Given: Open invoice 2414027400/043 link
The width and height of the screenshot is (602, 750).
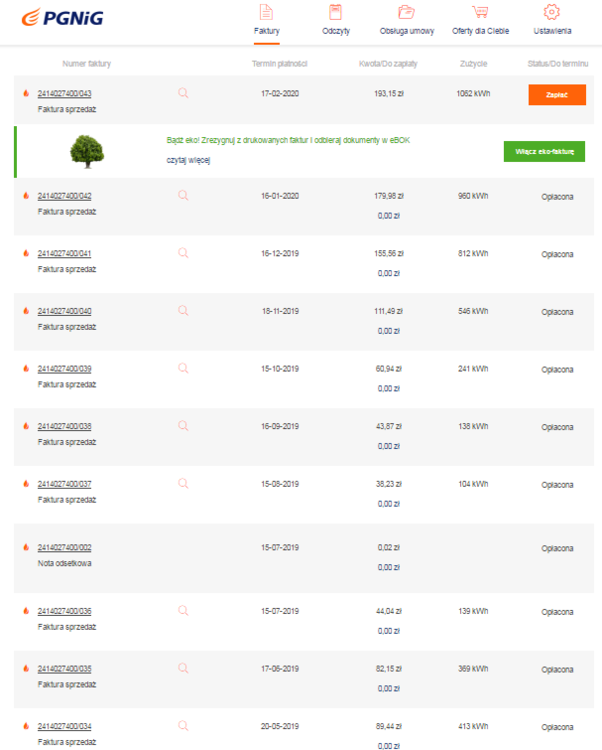Looking at the screenshot, I should [64, 93].
